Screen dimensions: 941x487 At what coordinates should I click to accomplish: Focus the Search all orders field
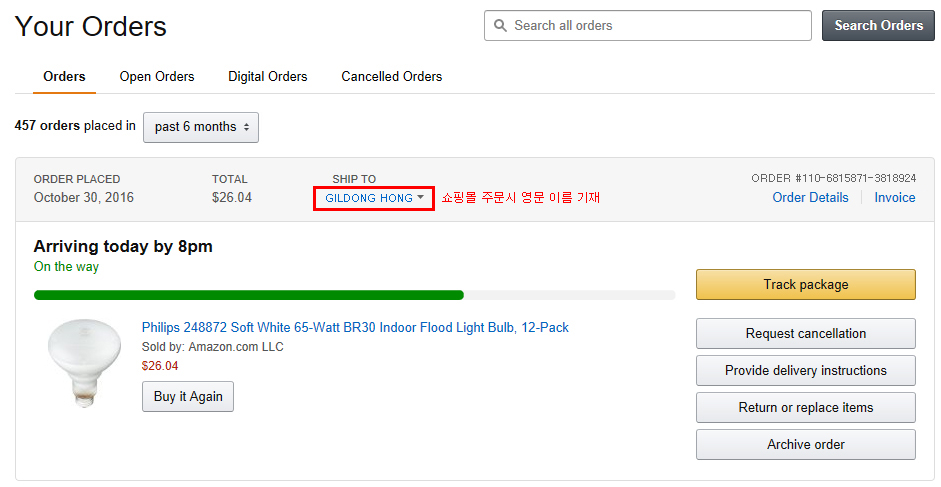(655, 26)
